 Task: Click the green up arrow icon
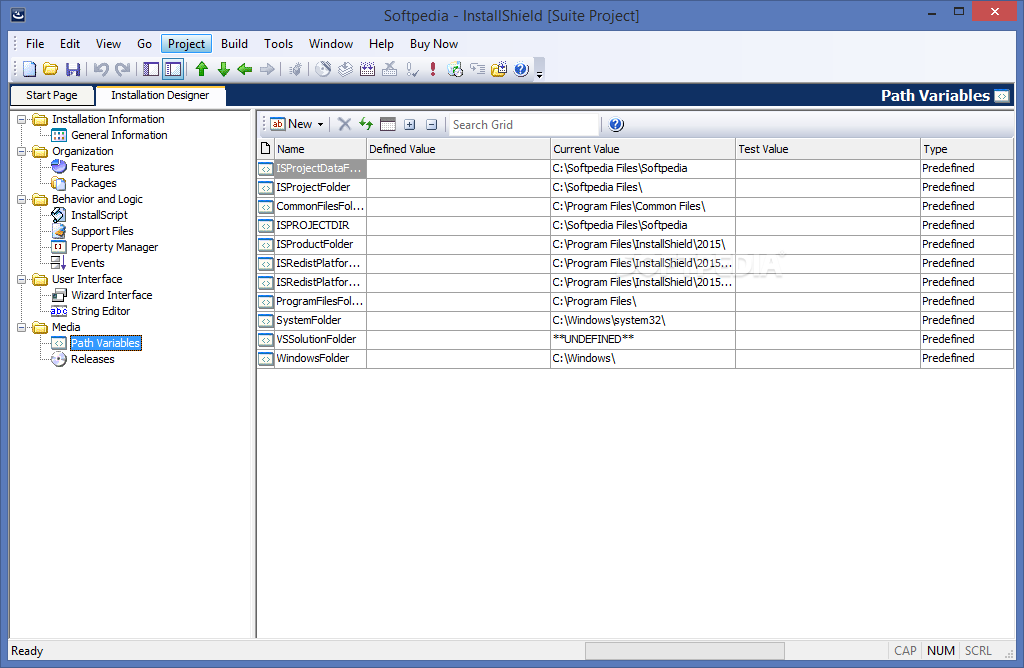202,69
